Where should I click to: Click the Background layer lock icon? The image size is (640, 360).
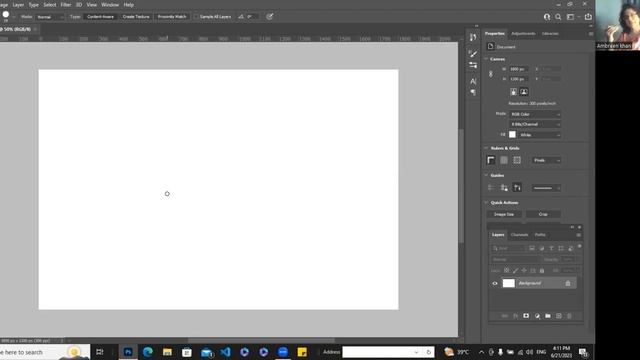(568, 283)
